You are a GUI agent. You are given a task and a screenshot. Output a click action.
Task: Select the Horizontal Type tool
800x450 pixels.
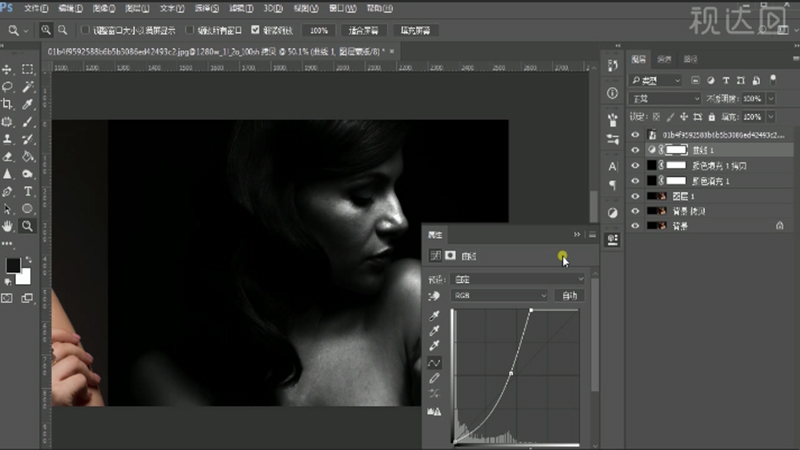click(x=28, y=191)
